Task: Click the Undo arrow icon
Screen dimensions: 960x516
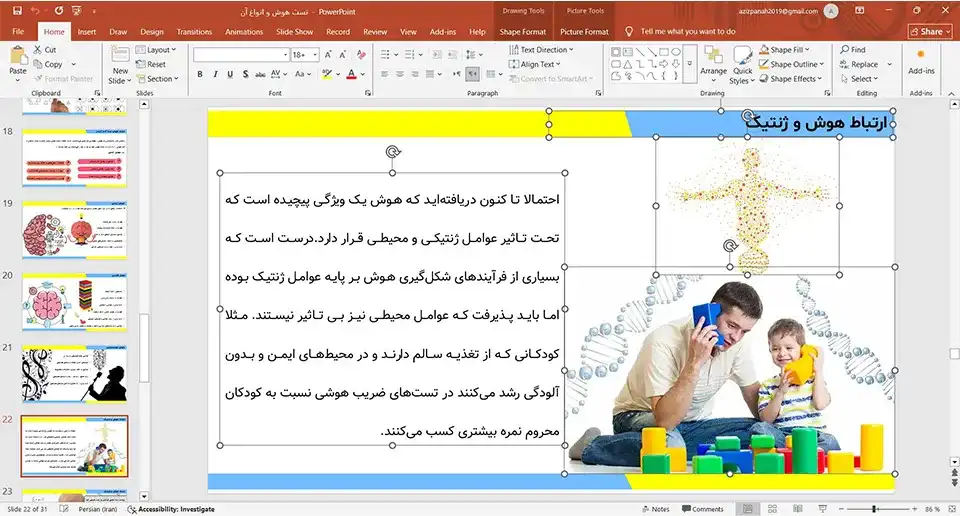Action: tap(35, 11)
